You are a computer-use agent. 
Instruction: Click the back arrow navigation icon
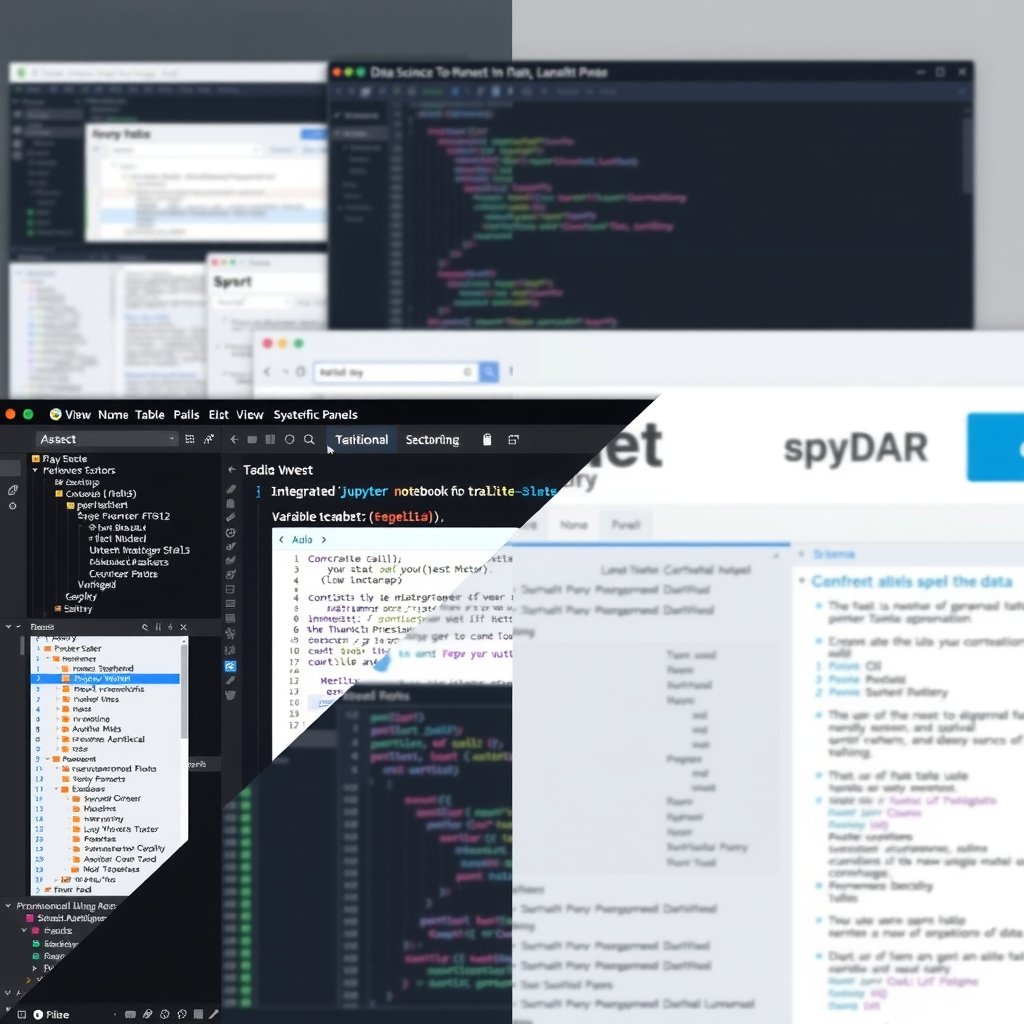click(x=234, y=440)
